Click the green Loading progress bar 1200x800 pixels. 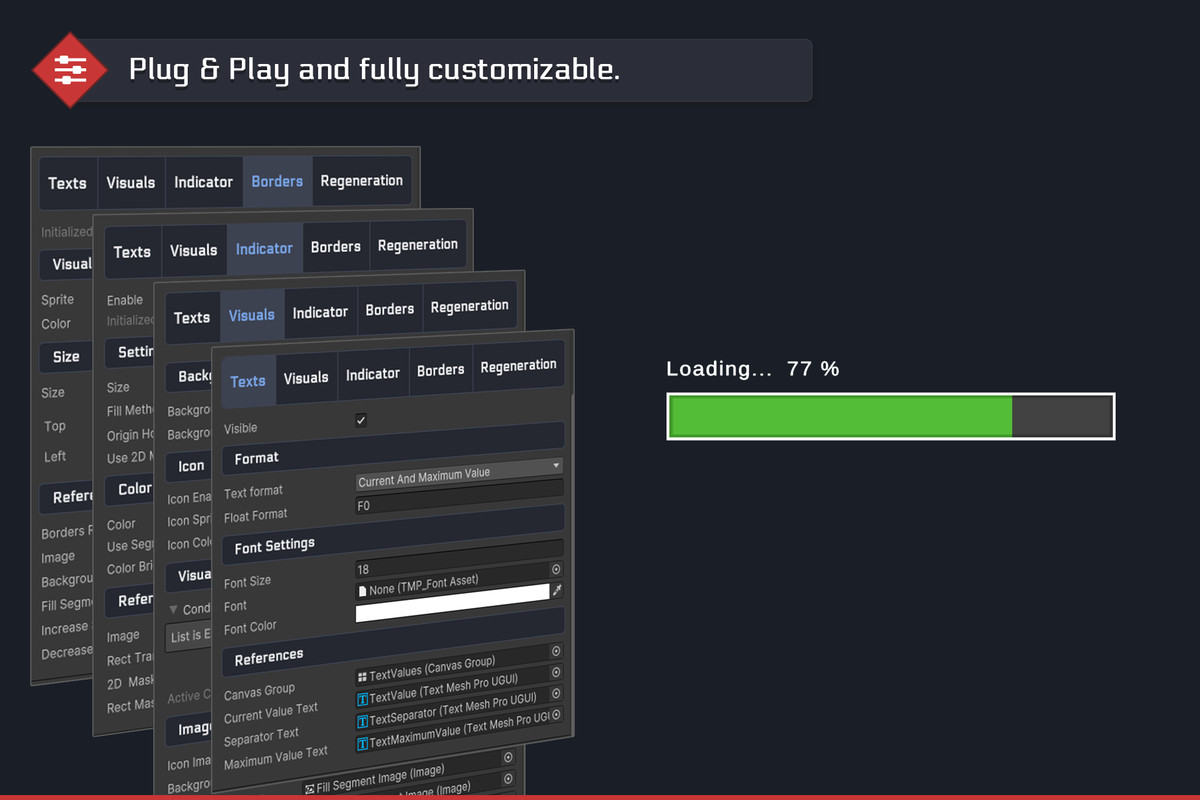coord(840,416)
